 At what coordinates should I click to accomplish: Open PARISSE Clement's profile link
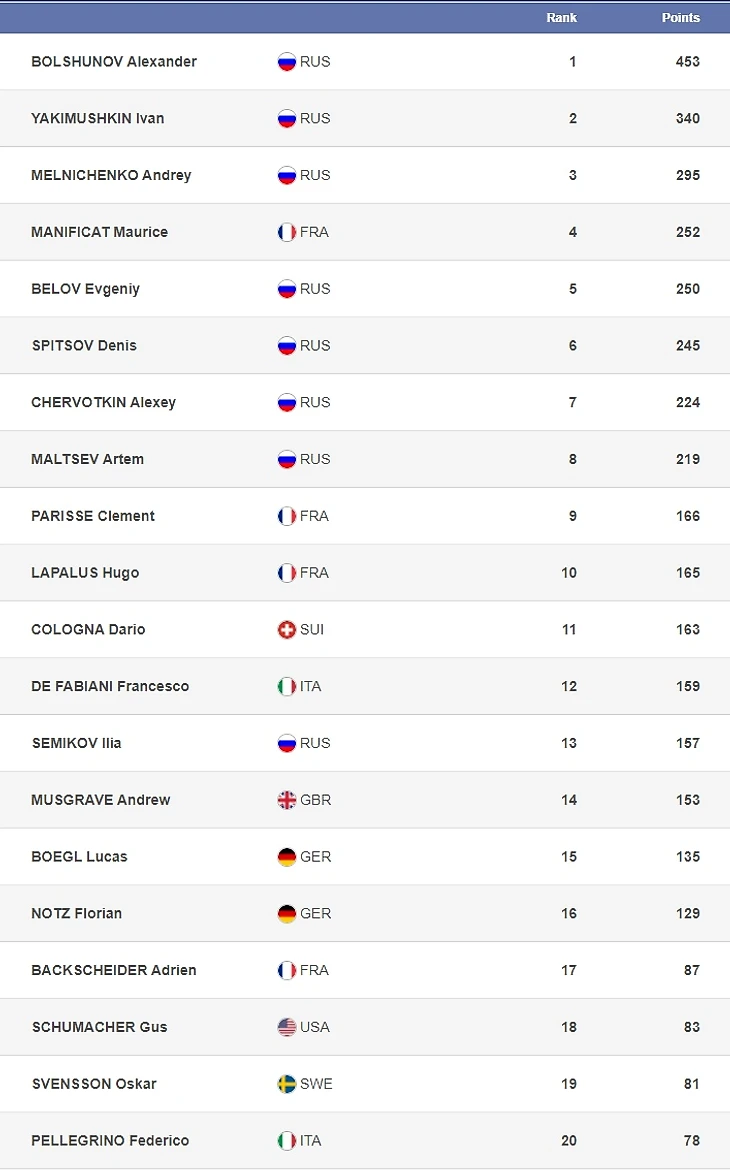point(93,515)
